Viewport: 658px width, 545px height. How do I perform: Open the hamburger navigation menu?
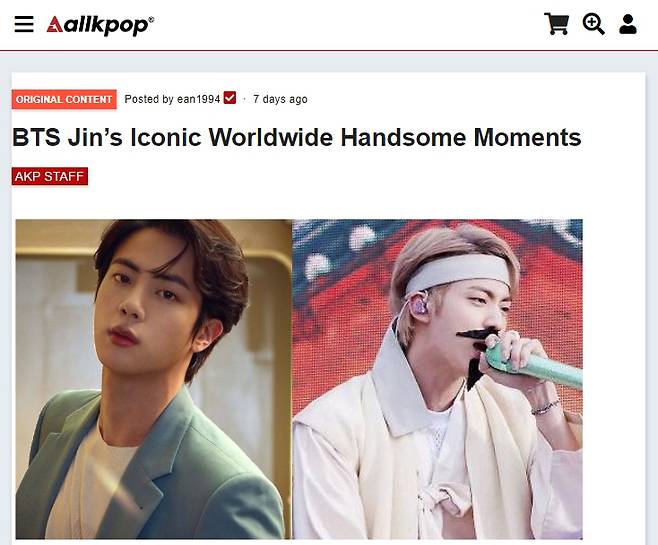pos(24,24)
